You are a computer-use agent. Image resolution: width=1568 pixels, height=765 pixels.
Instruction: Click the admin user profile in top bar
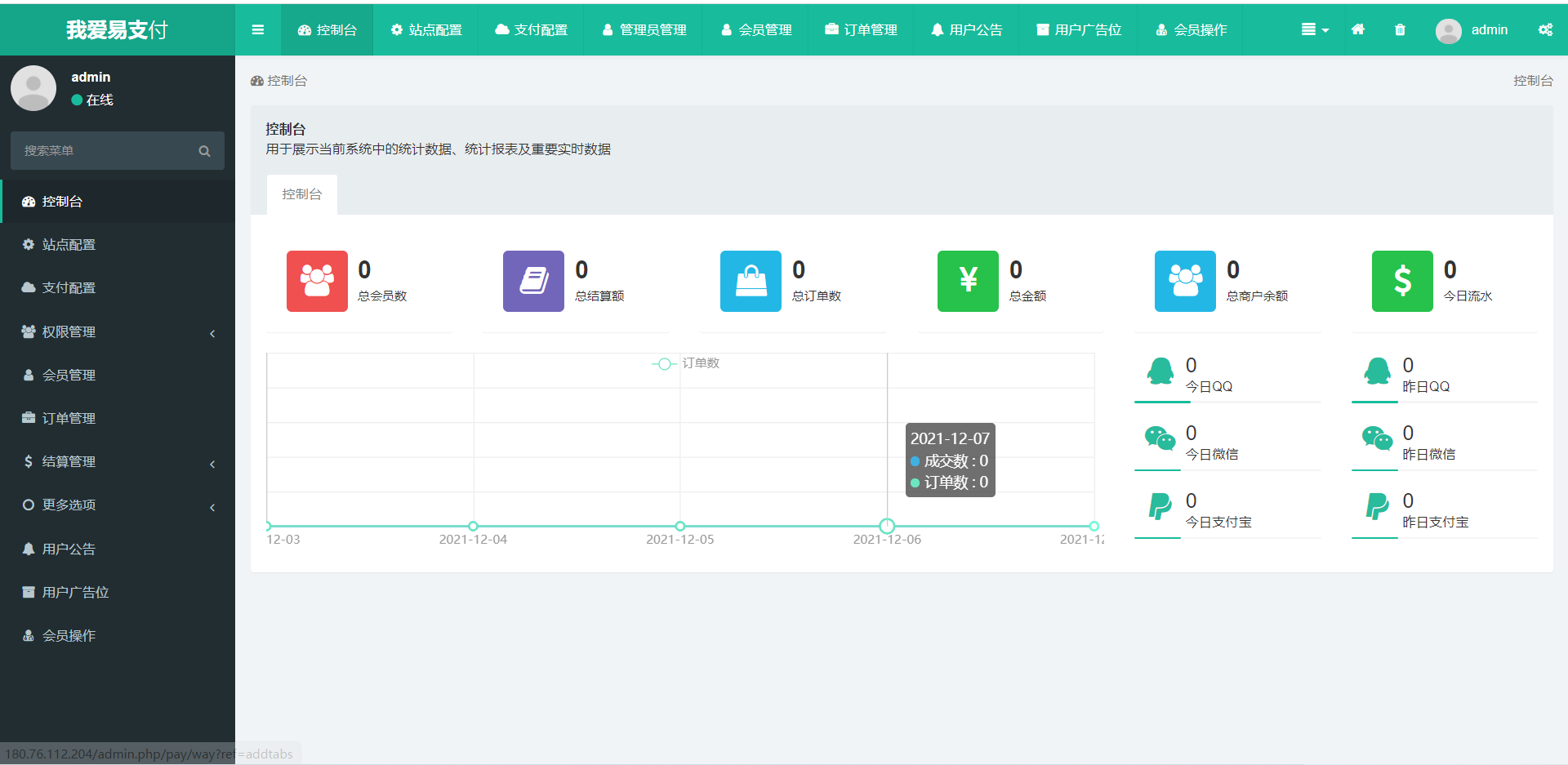(x=1472, y=30)
